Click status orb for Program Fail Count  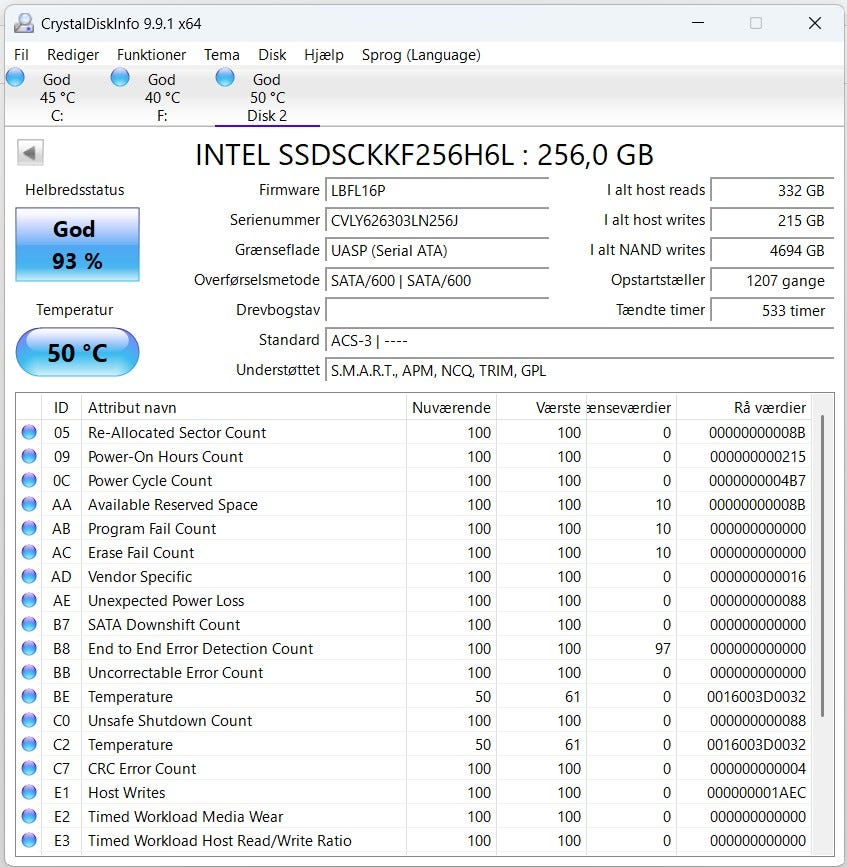[x=29, y=528]
